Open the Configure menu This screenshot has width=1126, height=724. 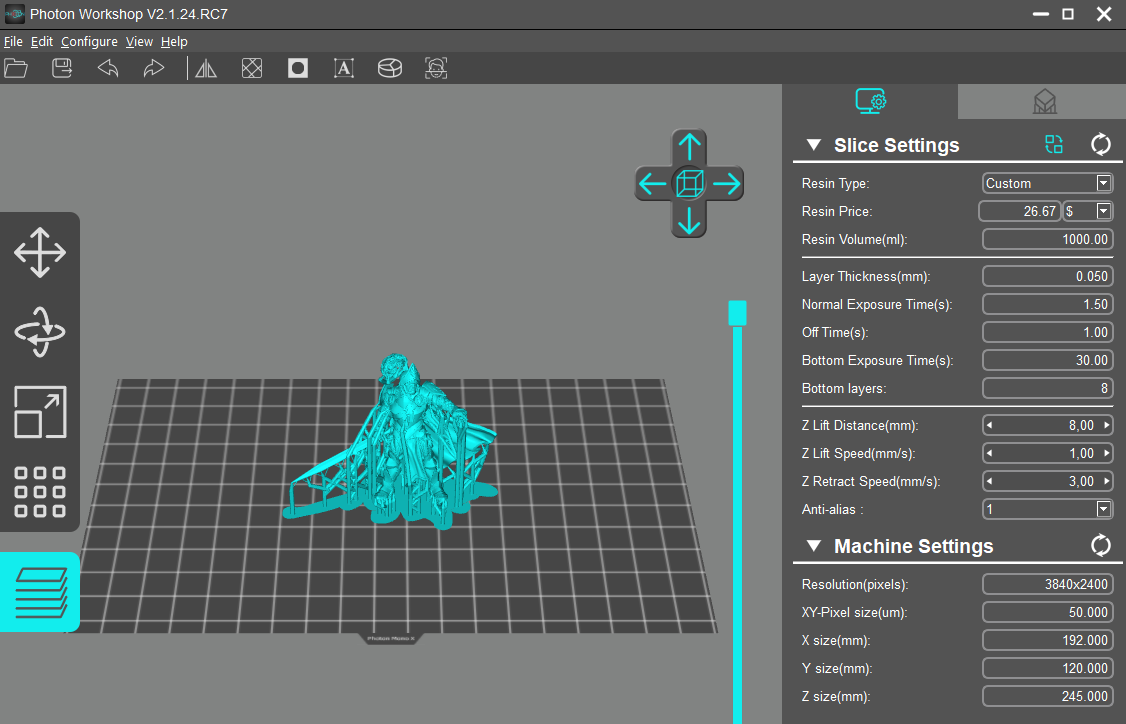(89, 42)
